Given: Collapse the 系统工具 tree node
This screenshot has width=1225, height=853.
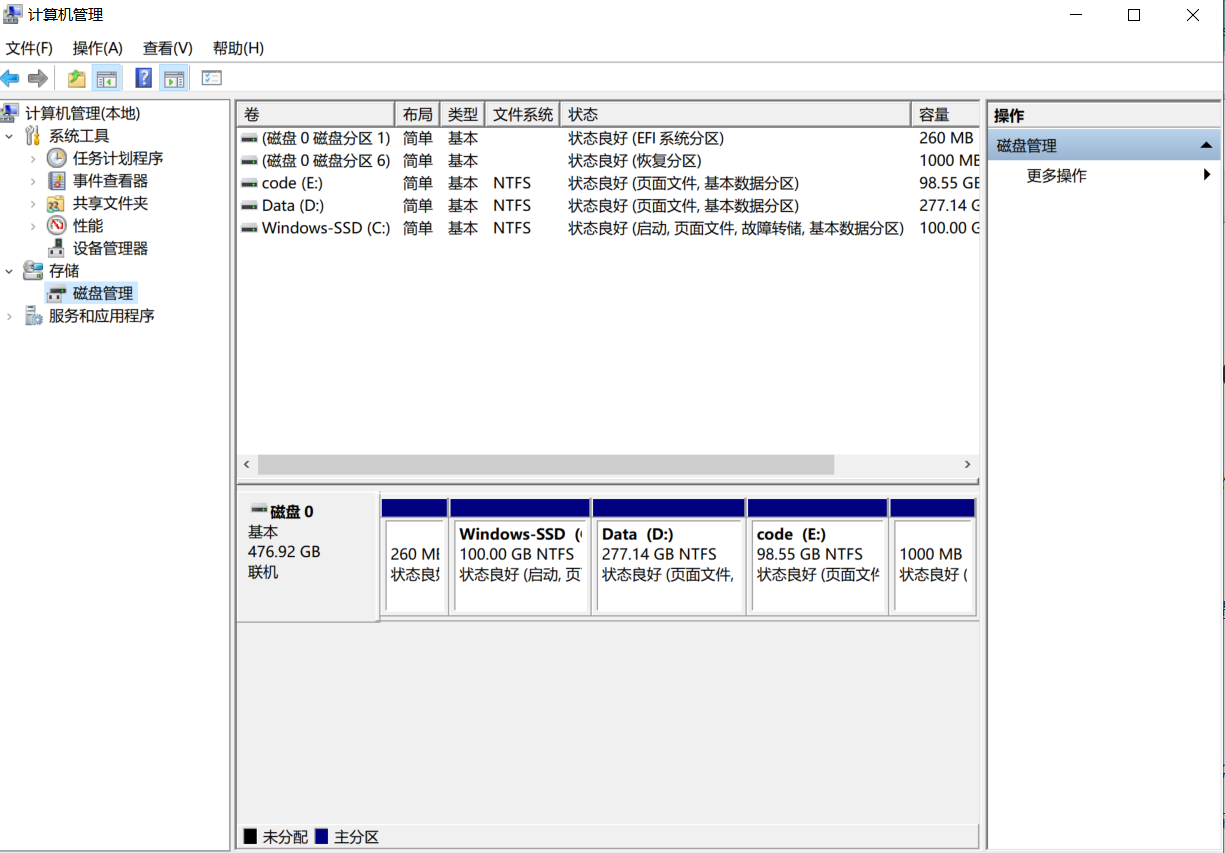Looking at the screenshot, I should 10,136.
